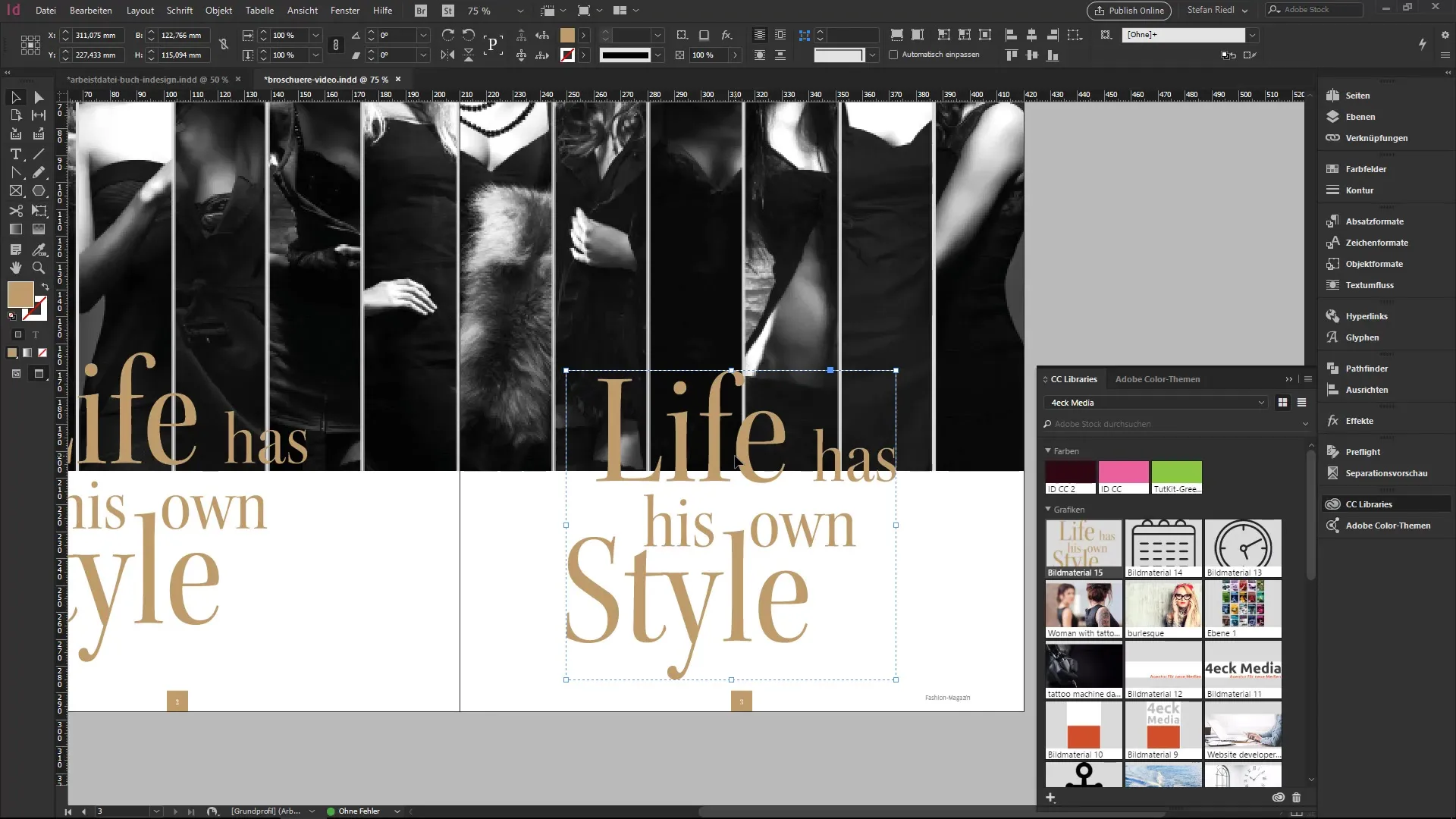
Task: Open the Datei menu
Action: pos(45,11)
